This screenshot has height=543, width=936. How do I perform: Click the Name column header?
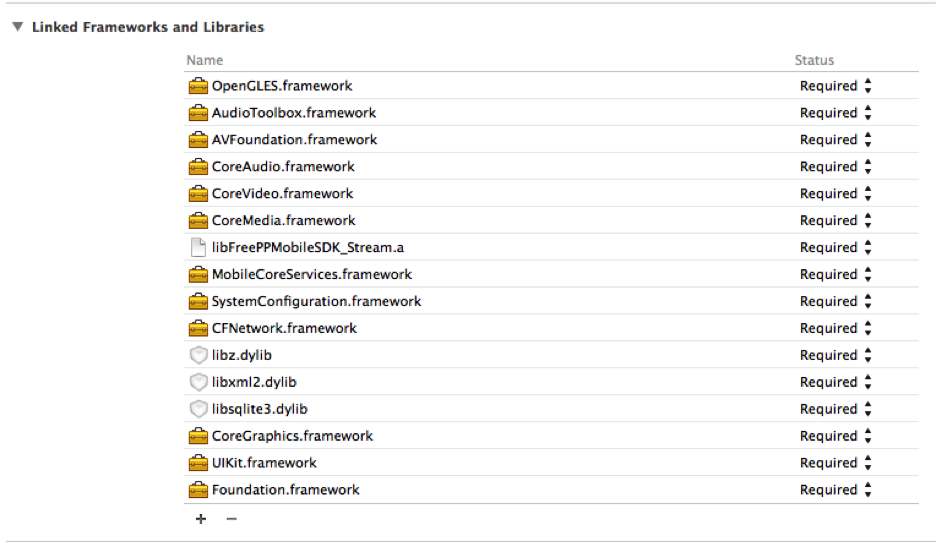click(x=205, y=61)
